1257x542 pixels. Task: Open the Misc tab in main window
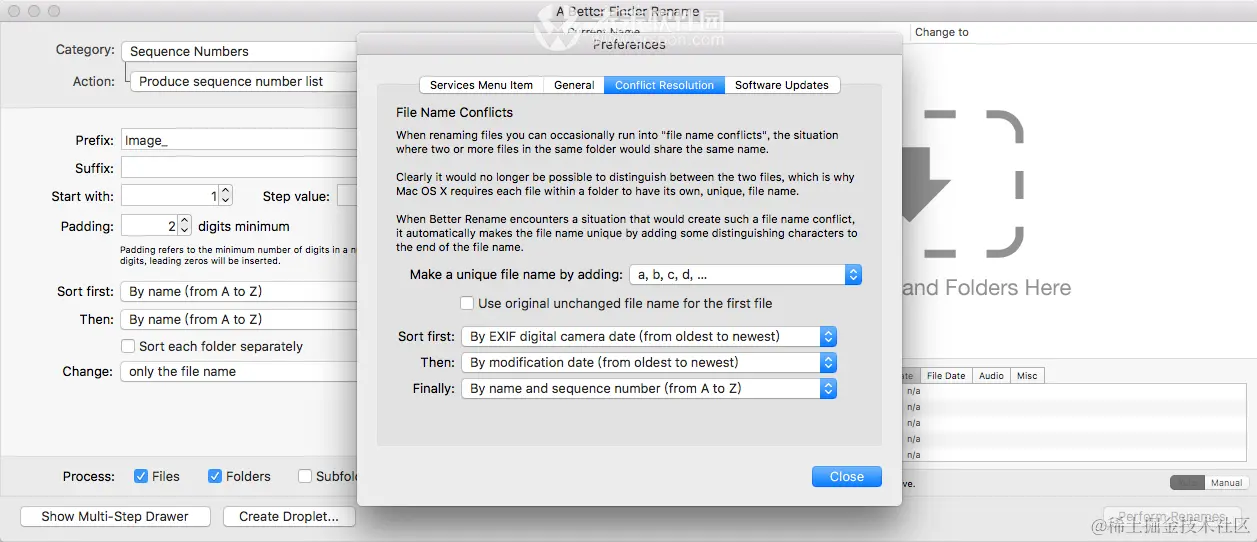pos(1027,376)
